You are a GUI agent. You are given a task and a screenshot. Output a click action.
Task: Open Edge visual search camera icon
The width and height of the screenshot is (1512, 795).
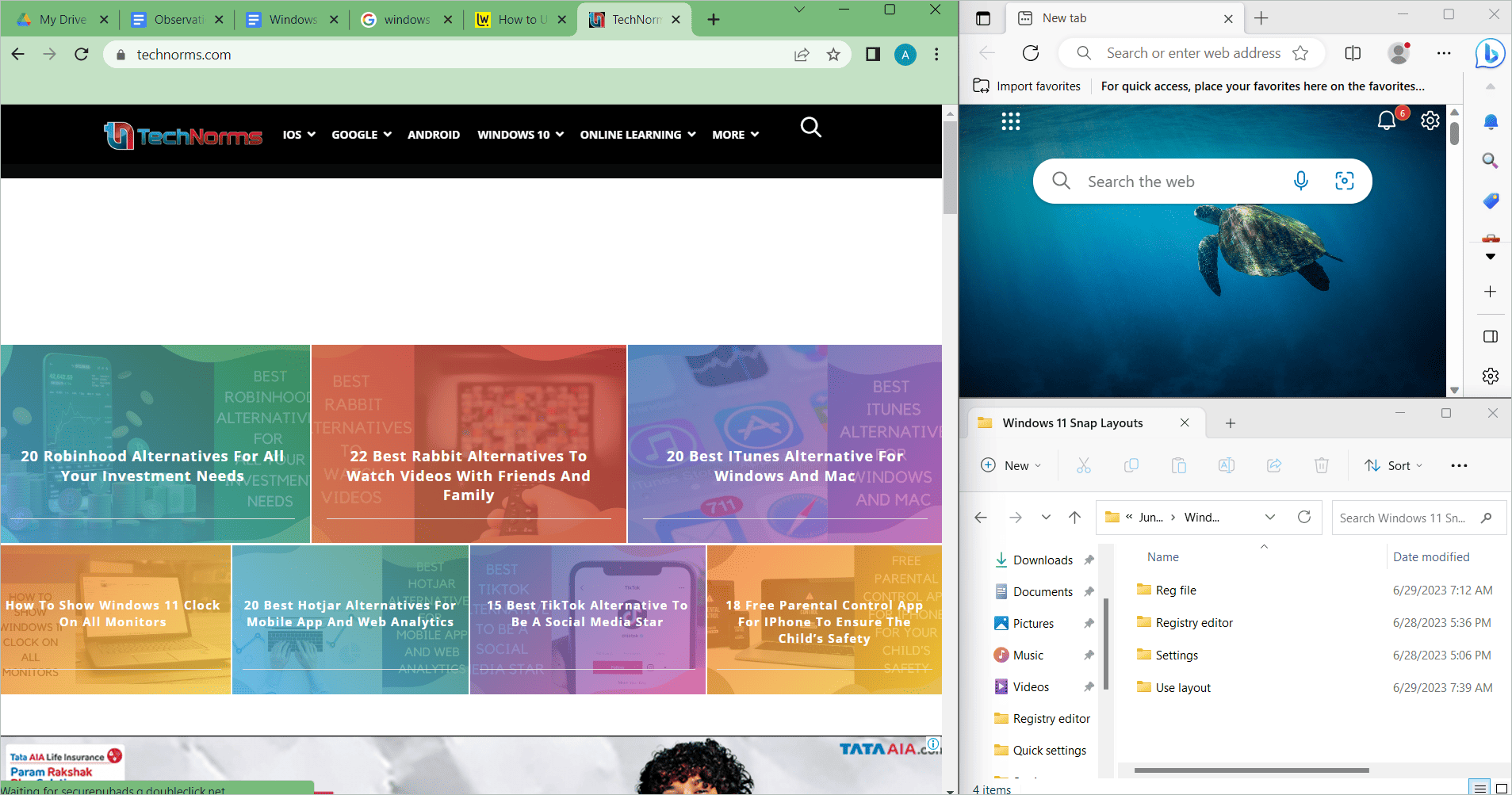[x=1344, y=181]
